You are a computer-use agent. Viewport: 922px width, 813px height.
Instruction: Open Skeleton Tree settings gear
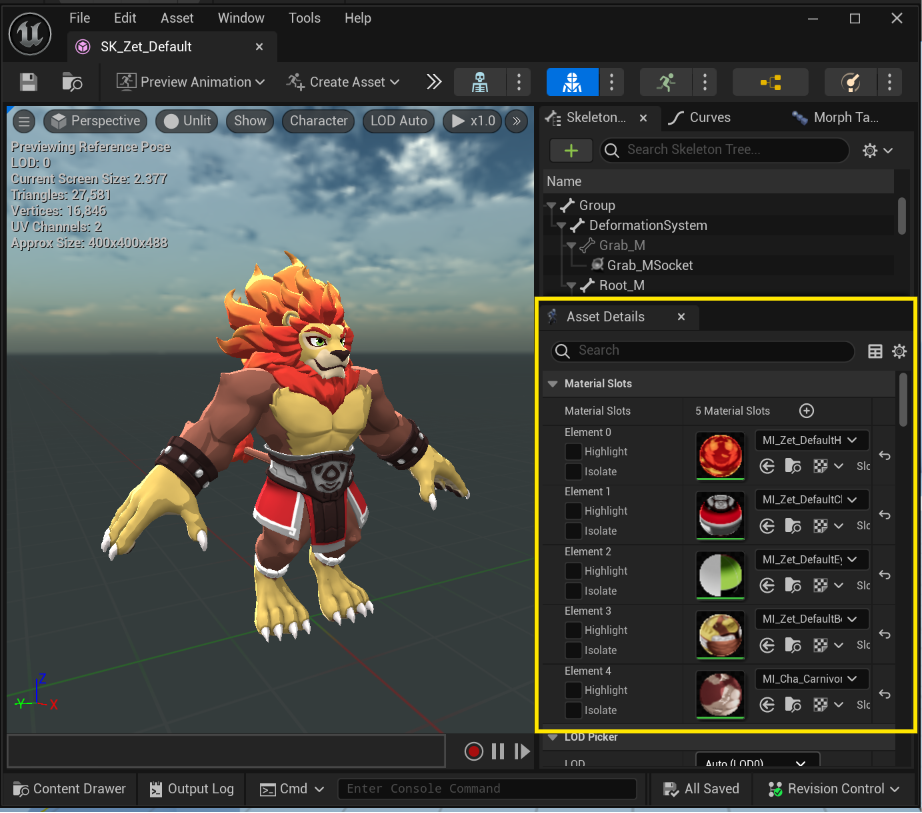tap(877, 150)
